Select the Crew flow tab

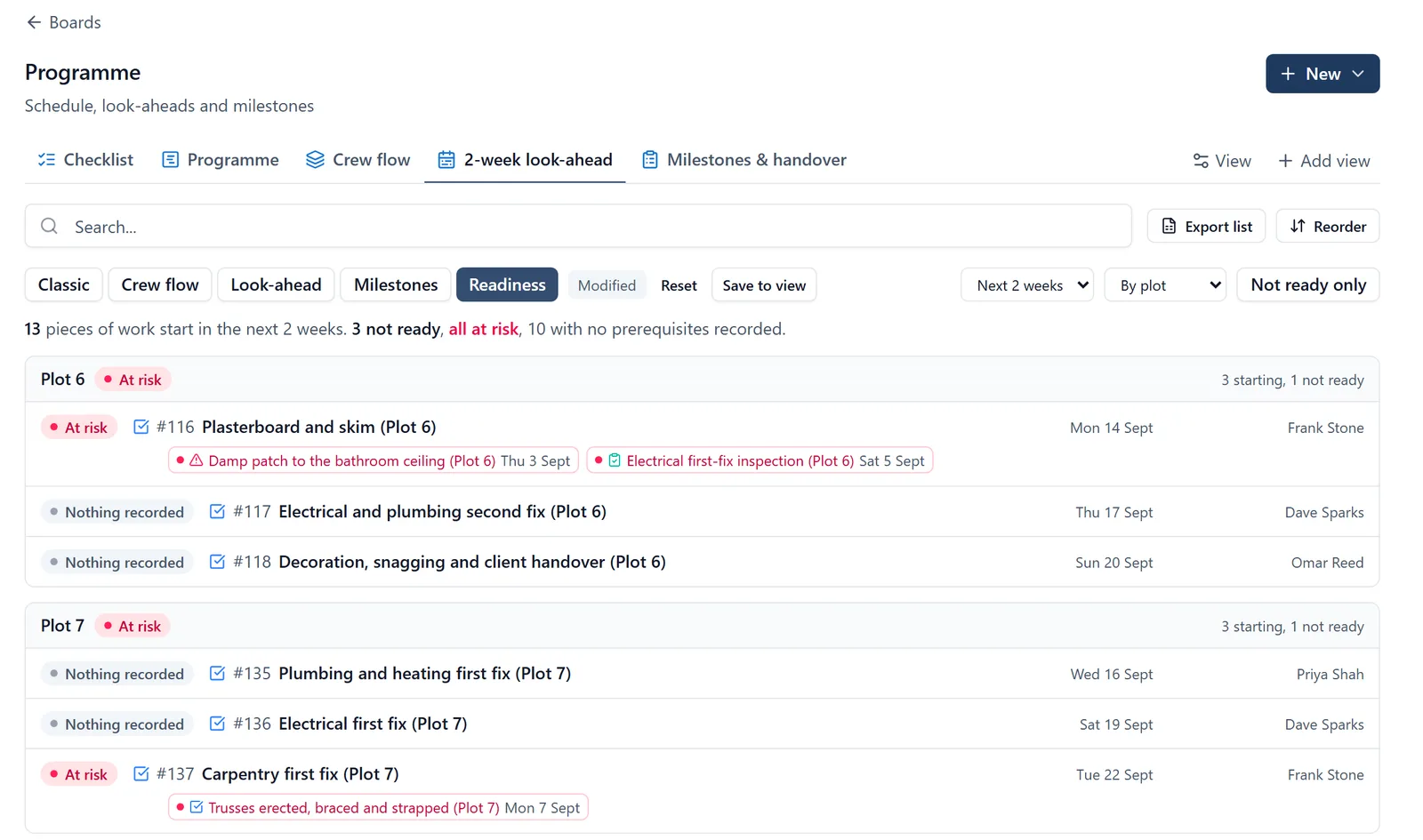[358, 160]
